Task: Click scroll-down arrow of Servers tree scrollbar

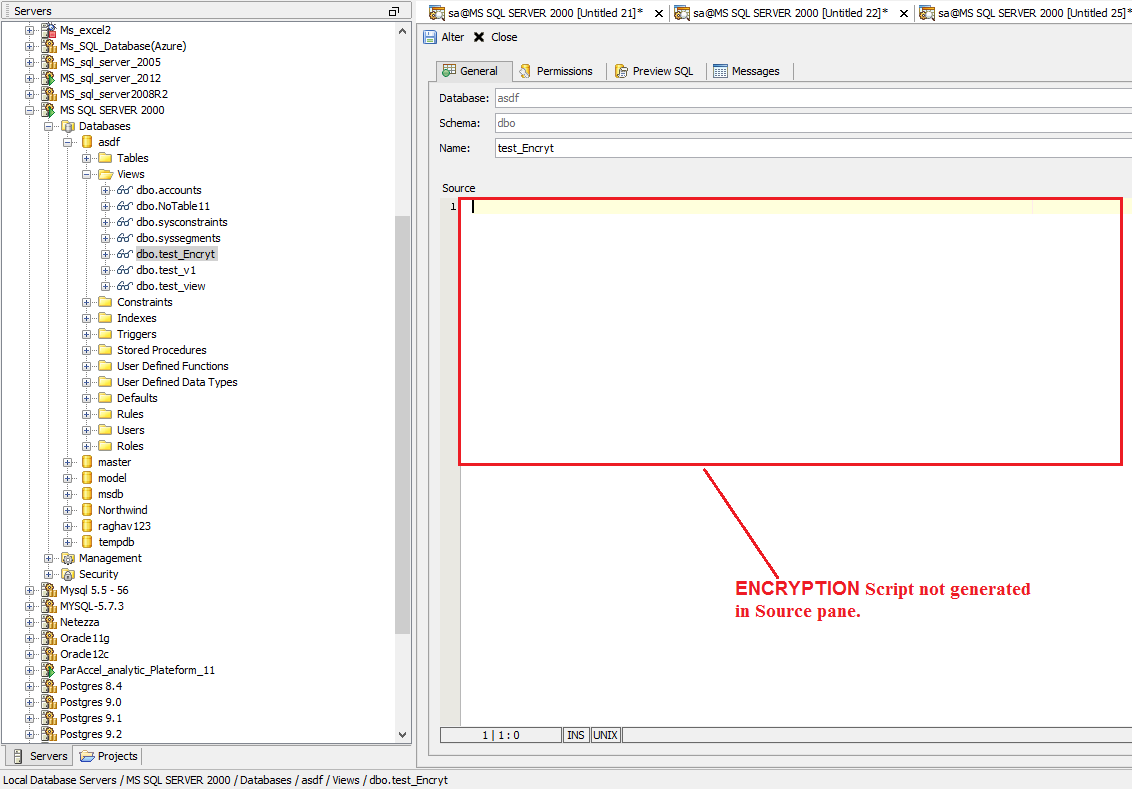Action: (x=402, y=735)
